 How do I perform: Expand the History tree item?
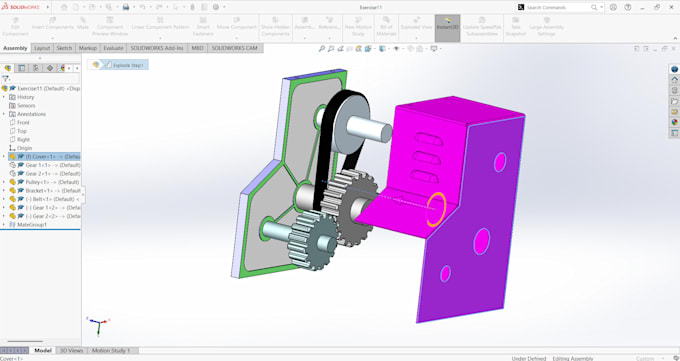[4, 97]
